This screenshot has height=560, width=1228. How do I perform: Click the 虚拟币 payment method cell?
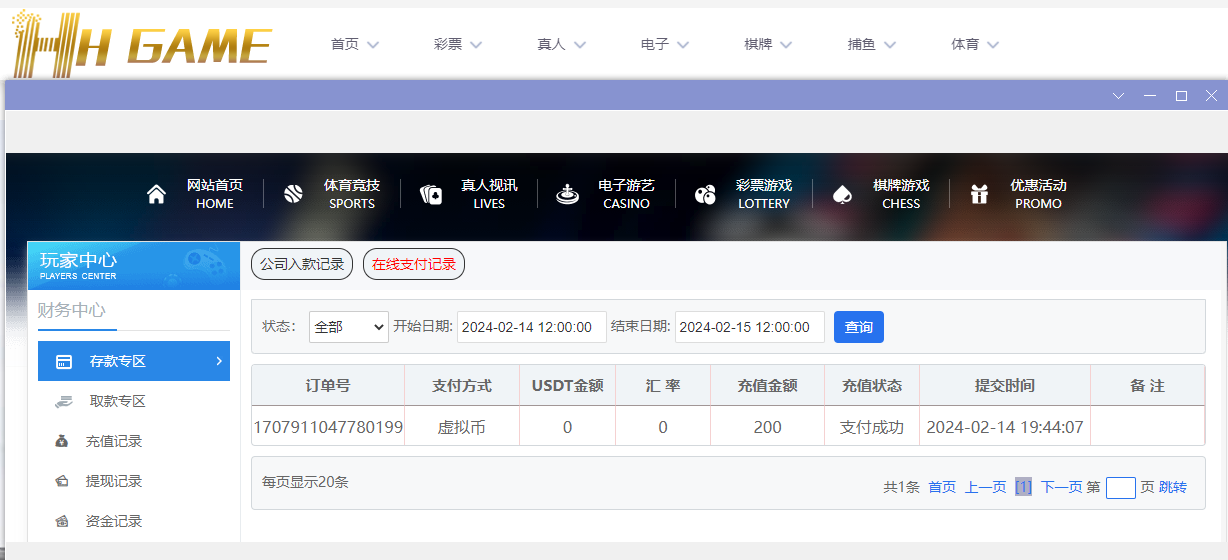(462, 427)
